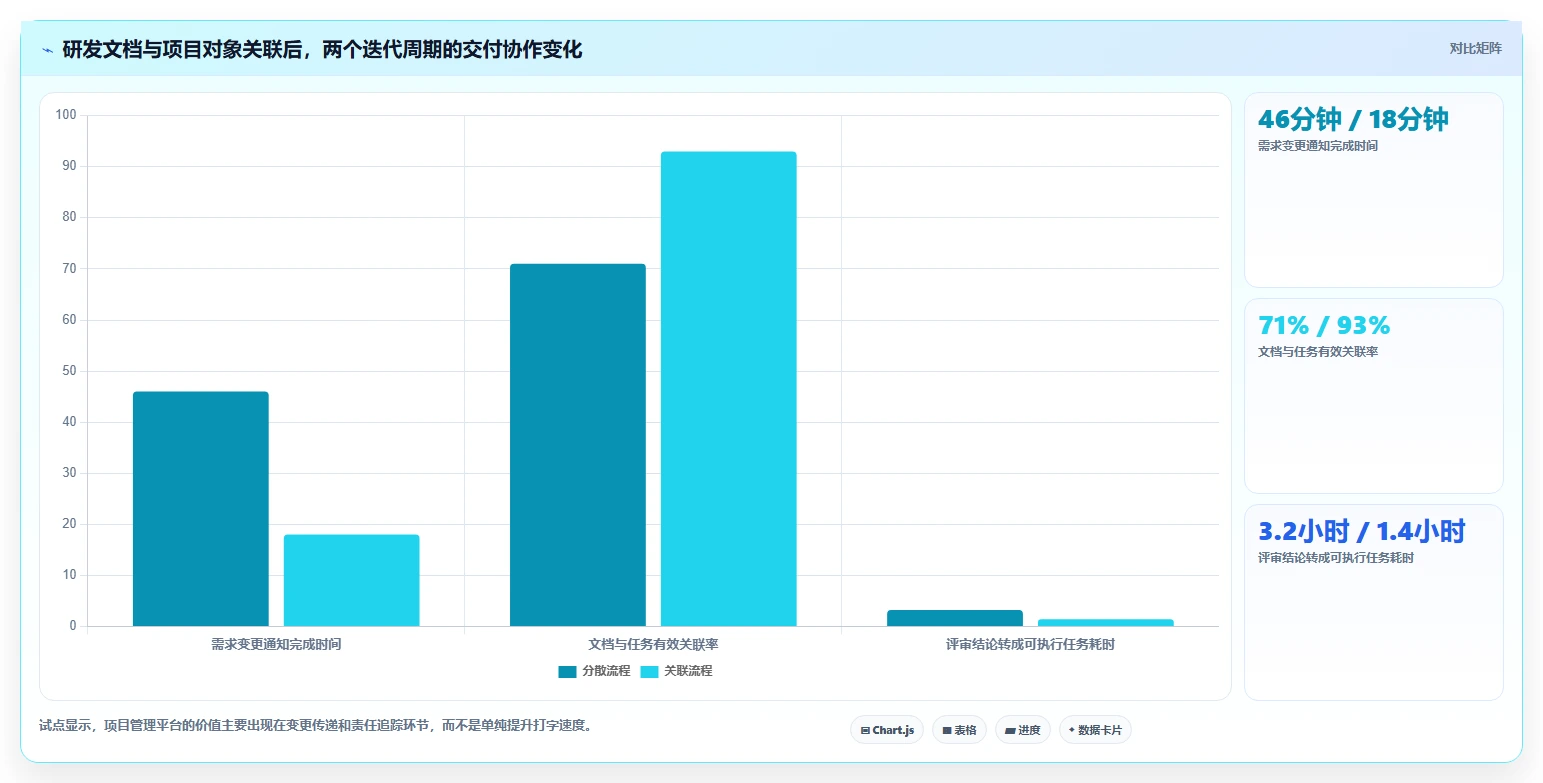Viewport: 1543px width, 783px height.
Task: Toggle the 关联流程 legend item
Action: (x=676, y=671)
